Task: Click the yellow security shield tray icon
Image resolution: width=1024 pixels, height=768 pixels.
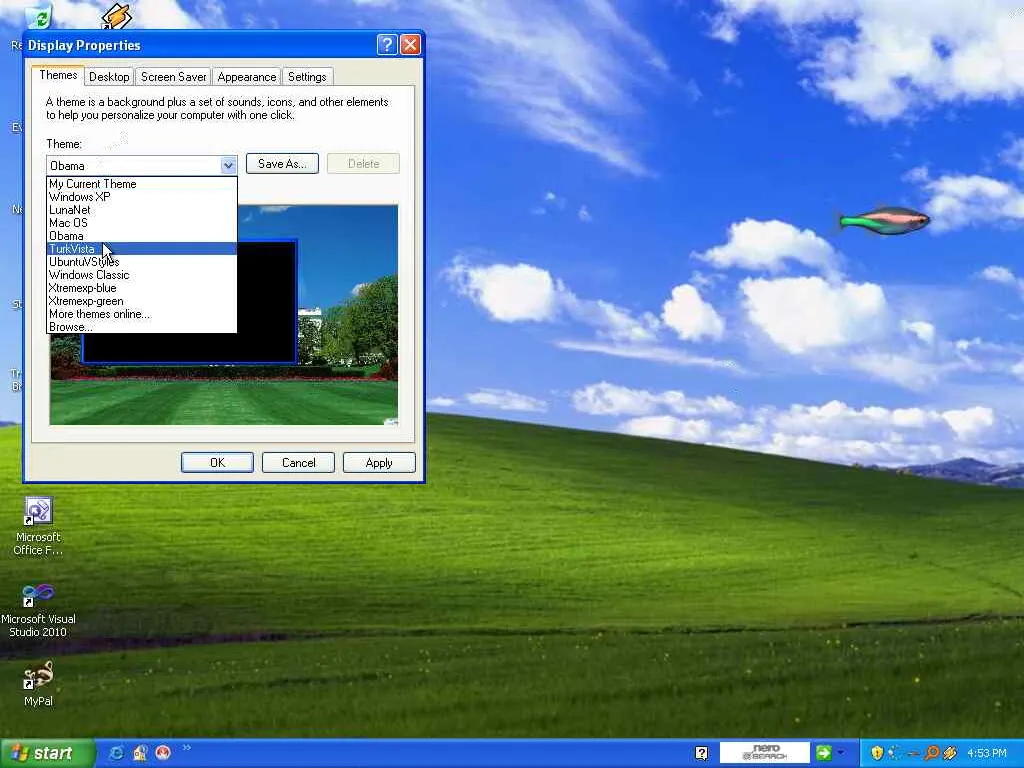Action: click(x=877, y=753)
